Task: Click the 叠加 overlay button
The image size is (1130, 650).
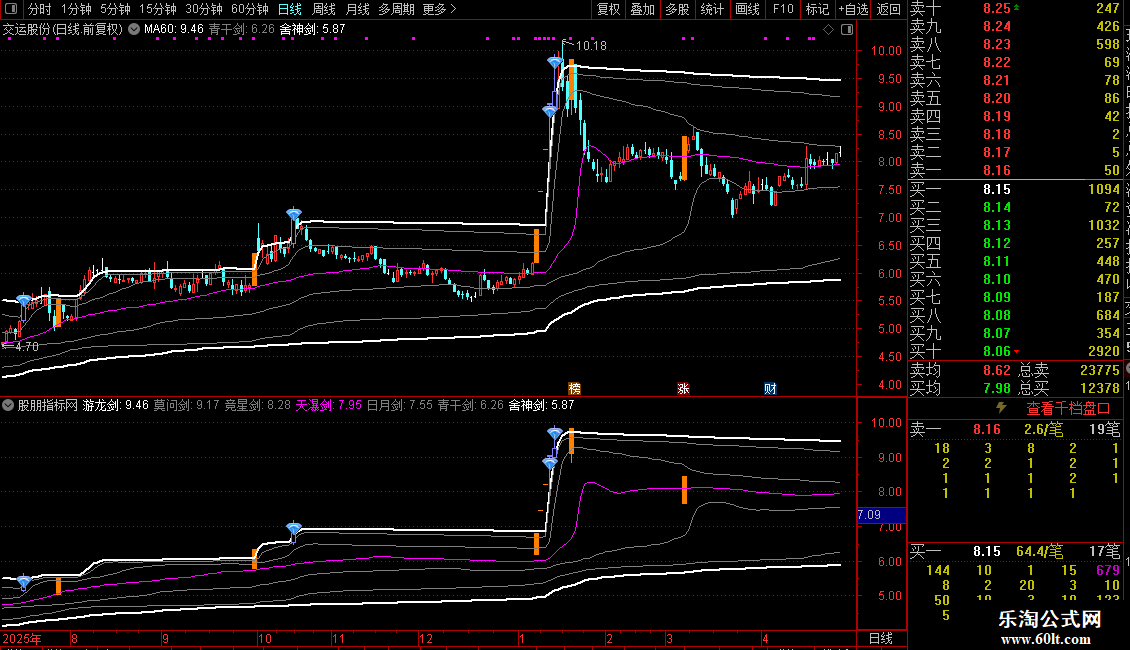Action: (x=643, y=9)
